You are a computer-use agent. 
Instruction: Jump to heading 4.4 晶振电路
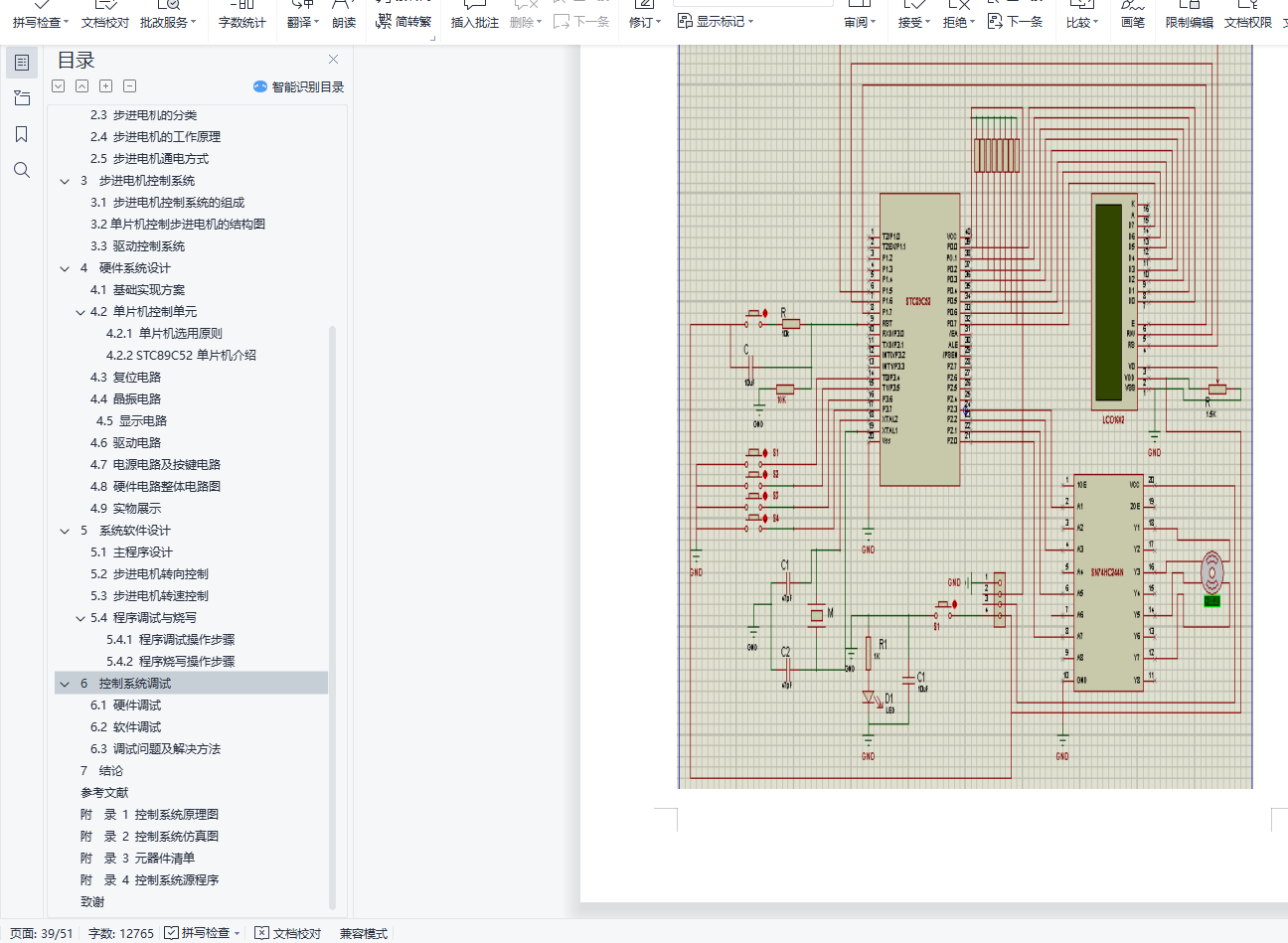point(126,399)
